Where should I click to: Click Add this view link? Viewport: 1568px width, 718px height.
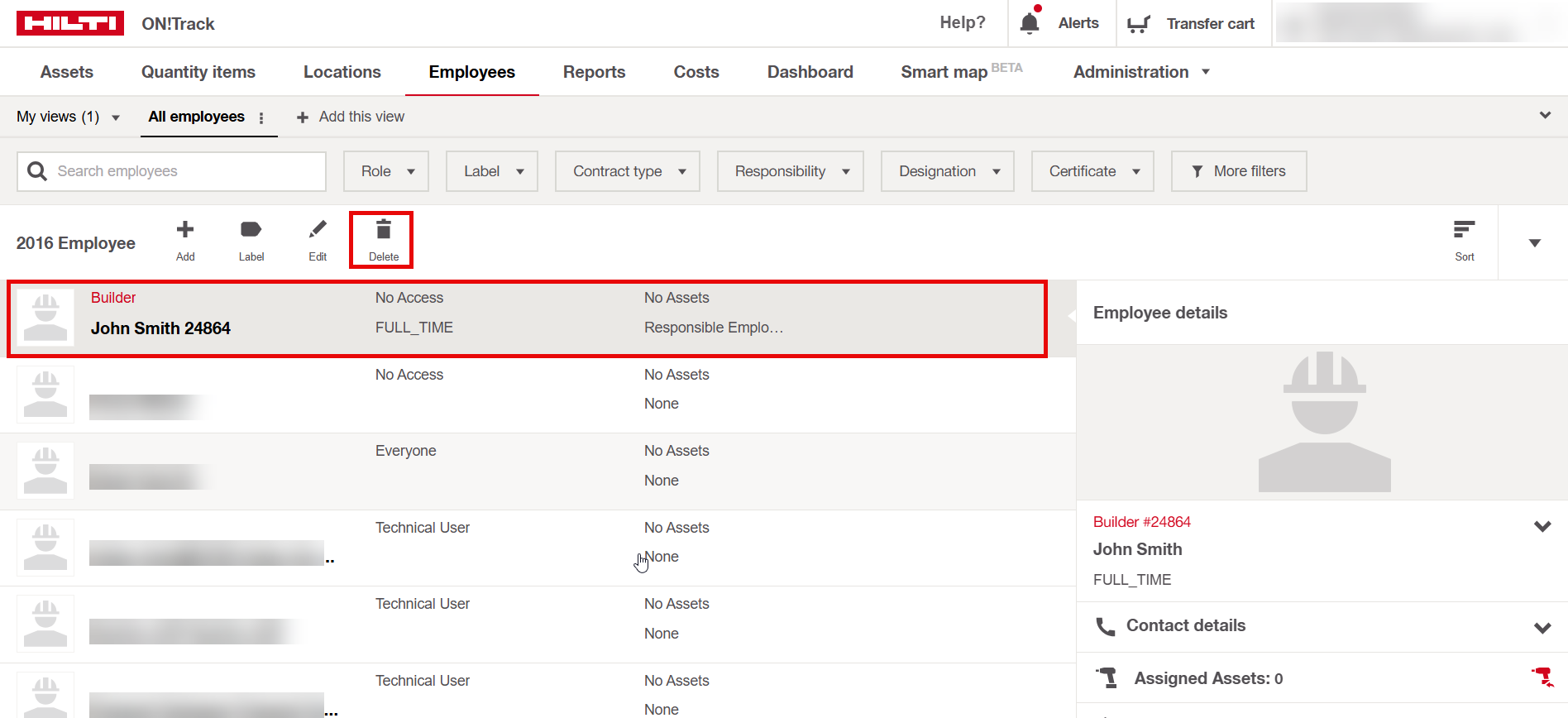pyautogui.click(x=351, y=117)
